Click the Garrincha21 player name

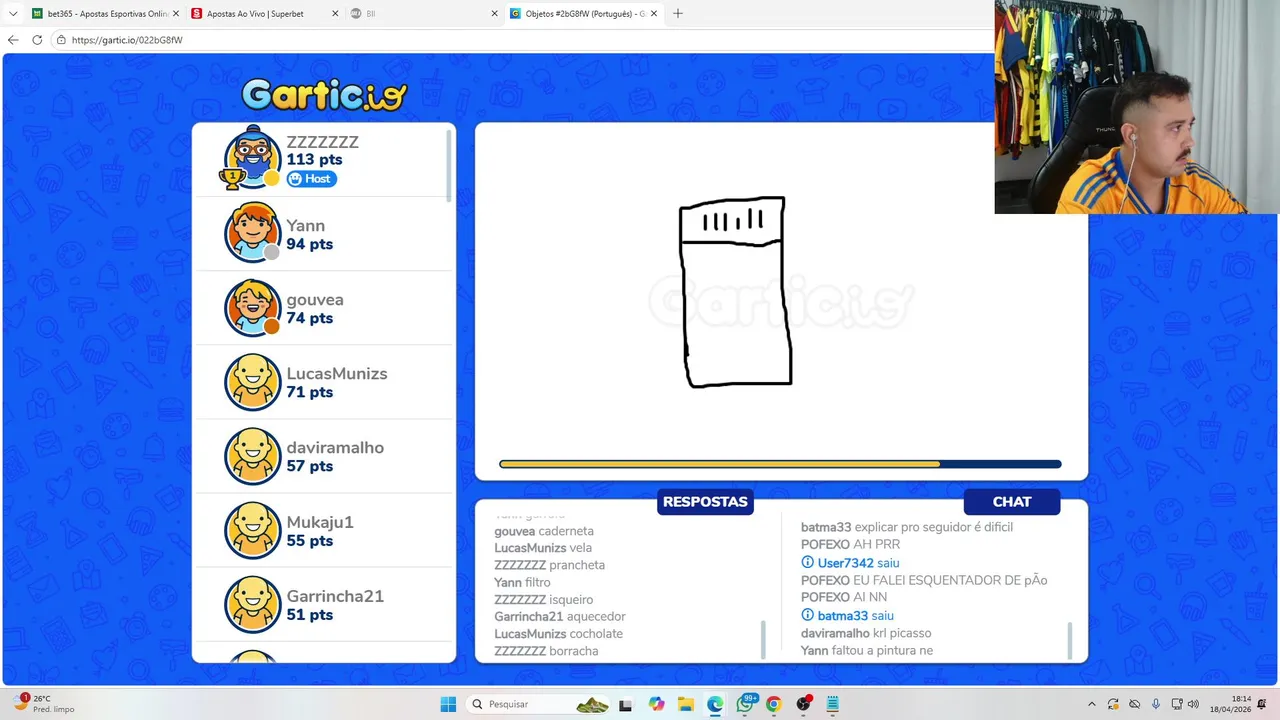point(335,596)
